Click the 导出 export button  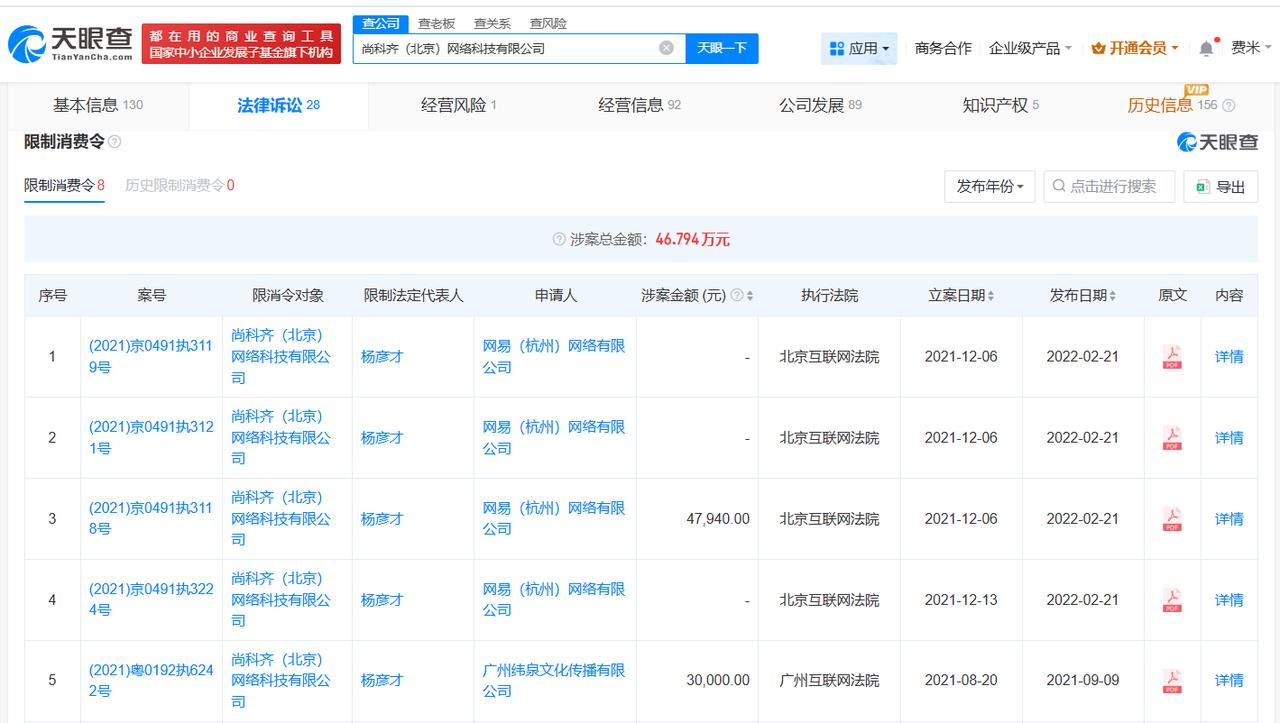tap(1220, 186)
